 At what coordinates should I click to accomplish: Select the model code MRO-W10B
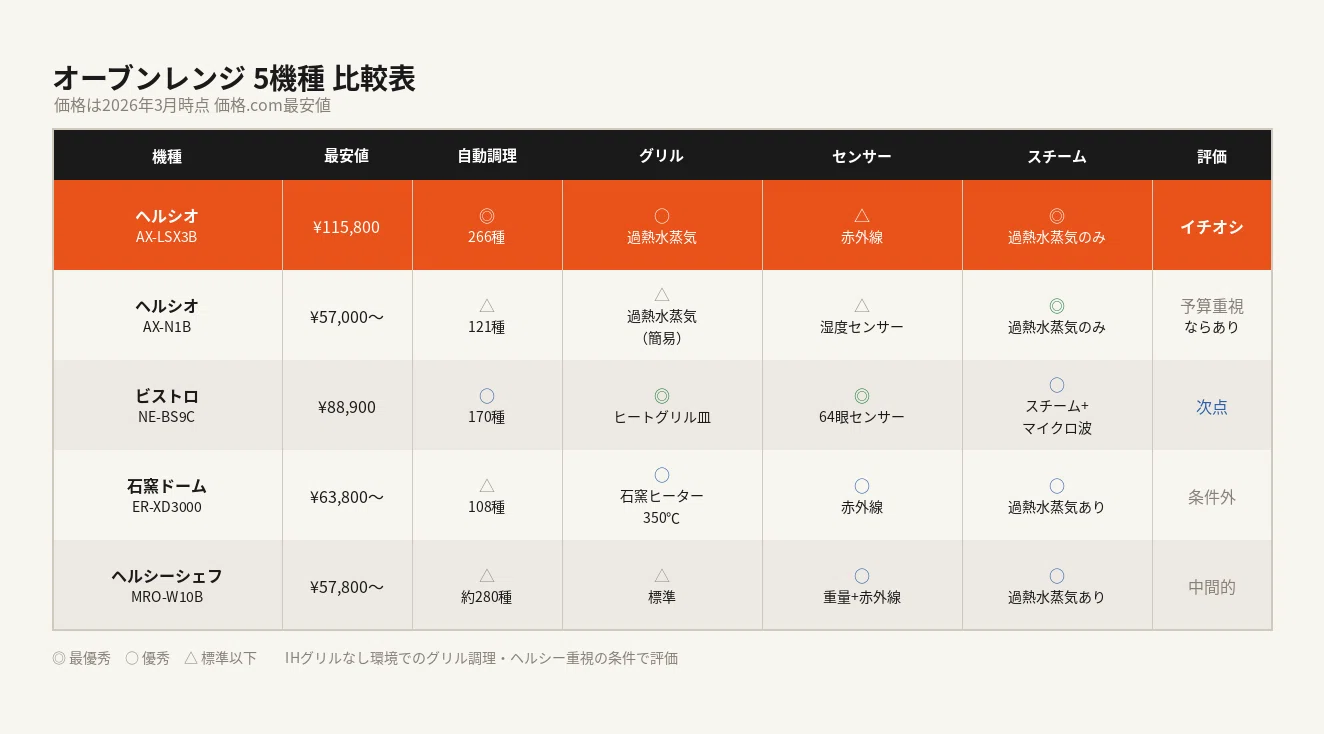(167, 597)
